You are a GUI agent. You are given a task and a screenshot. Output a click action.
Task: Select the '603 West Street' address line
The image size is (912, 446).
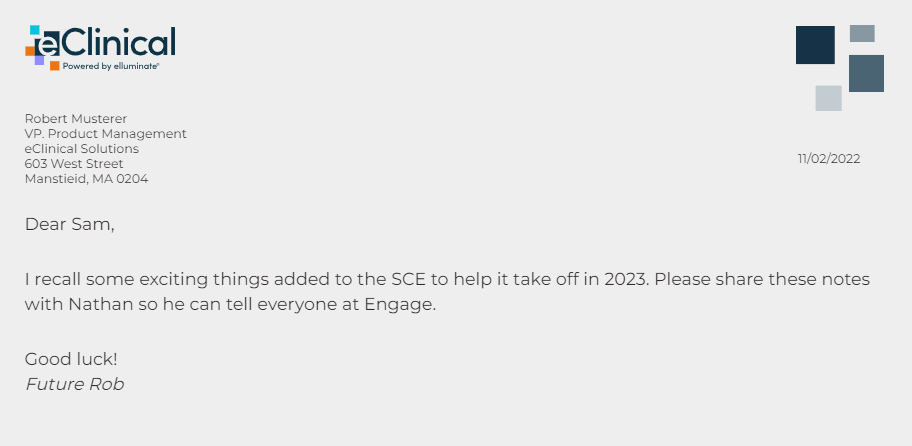point(74,164)
